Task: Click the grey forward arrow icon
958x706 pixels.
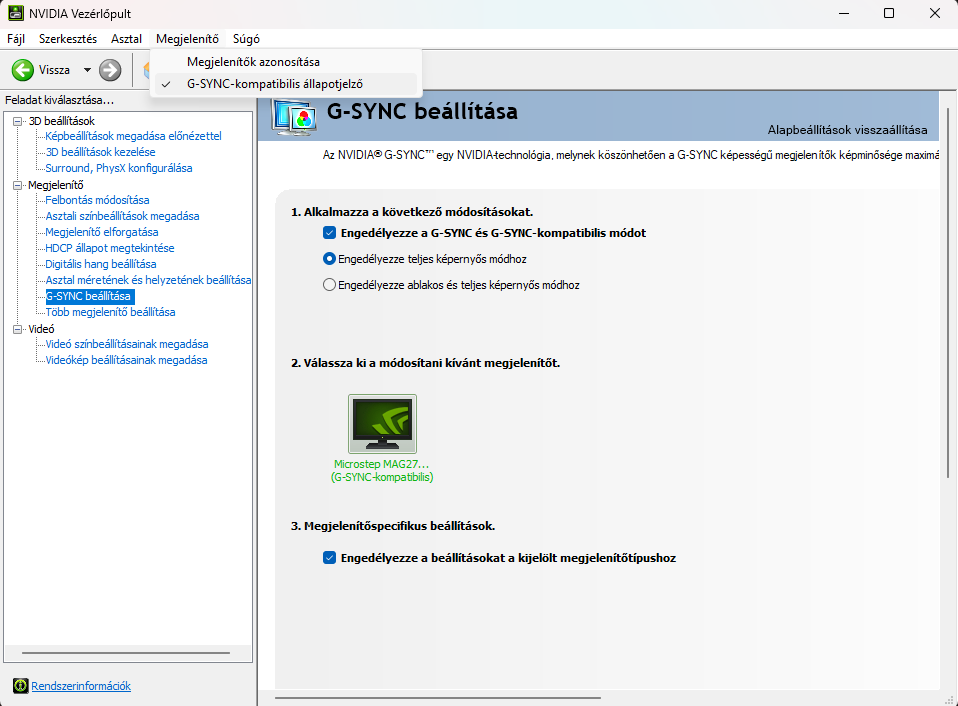Action: 110,70
